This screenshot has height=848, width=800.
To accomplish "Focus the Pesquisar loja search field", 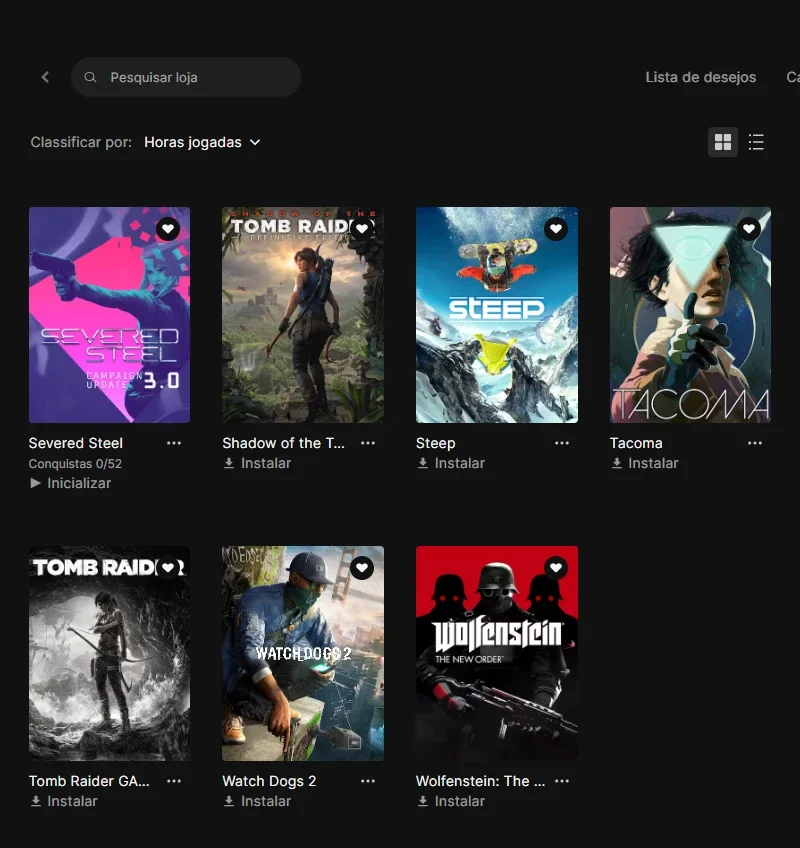I will tap(186, 77).
